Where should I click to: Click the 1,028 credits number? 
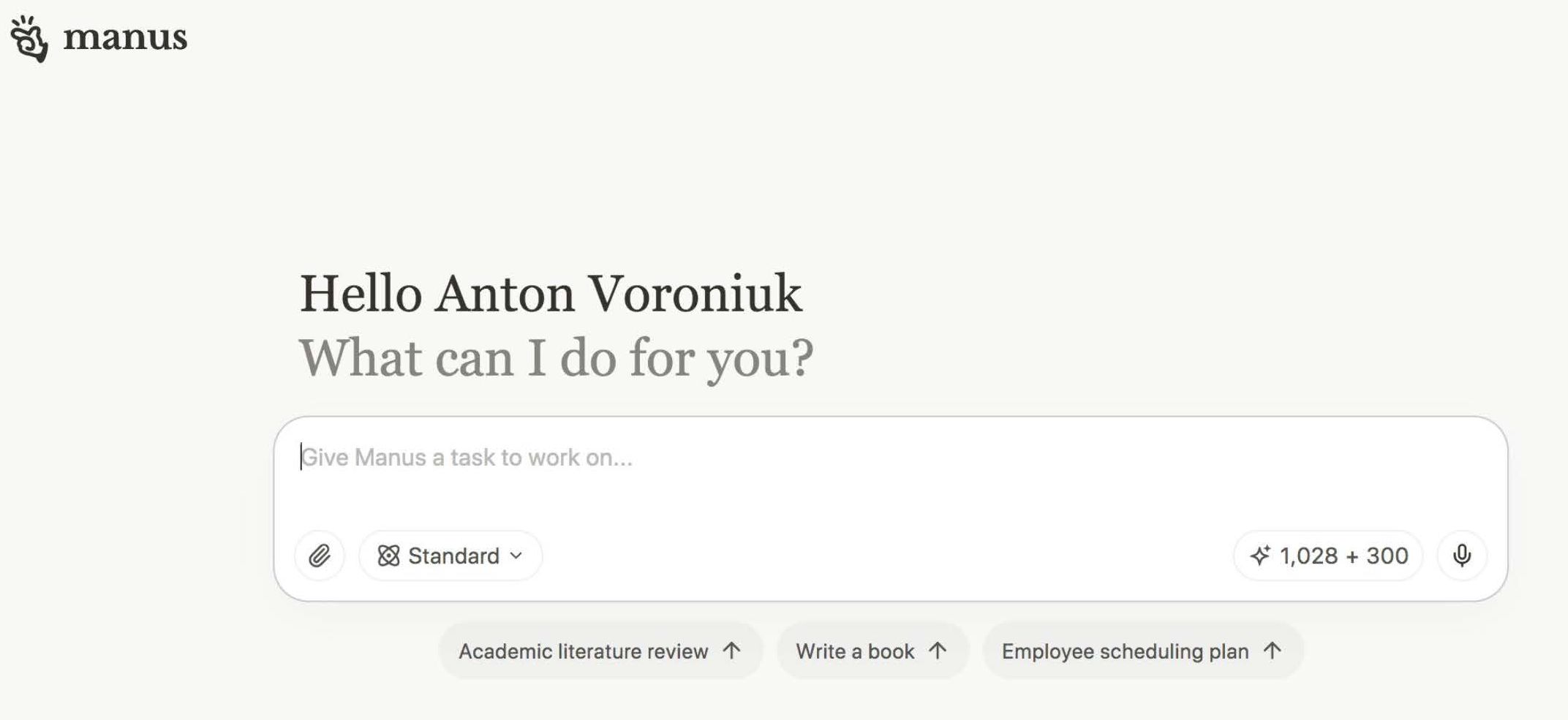tap(1308, 556)
